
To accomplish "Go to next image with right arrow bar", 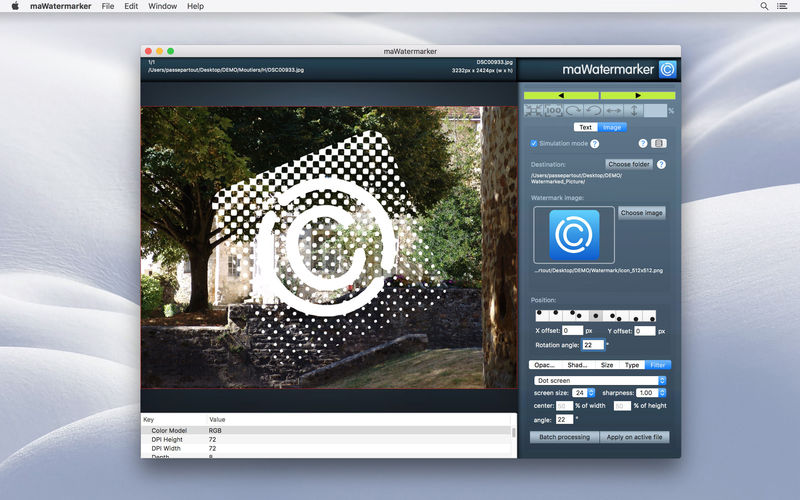I will point(638,95).
